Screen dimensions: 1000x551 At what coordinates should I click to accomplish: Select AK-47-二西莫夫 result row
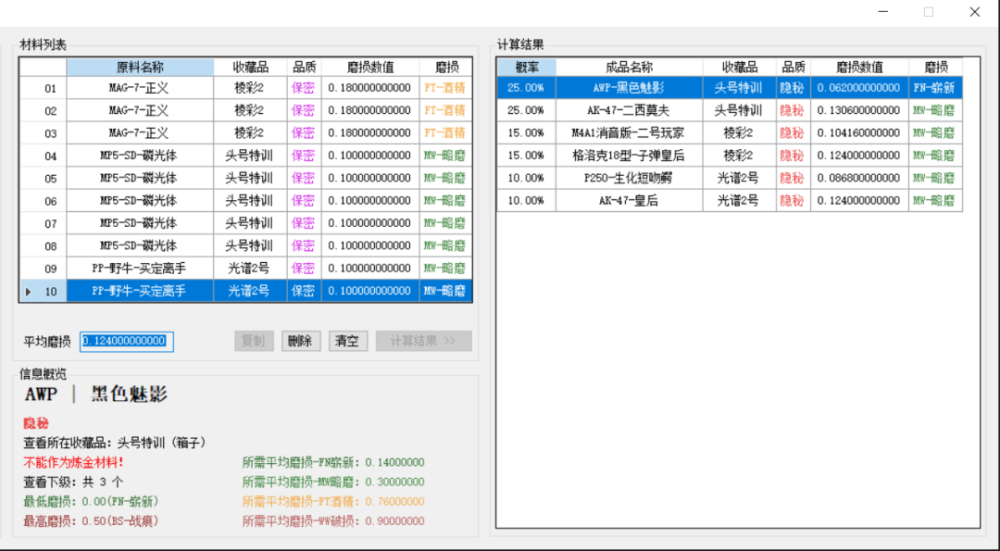coord(730,110)
